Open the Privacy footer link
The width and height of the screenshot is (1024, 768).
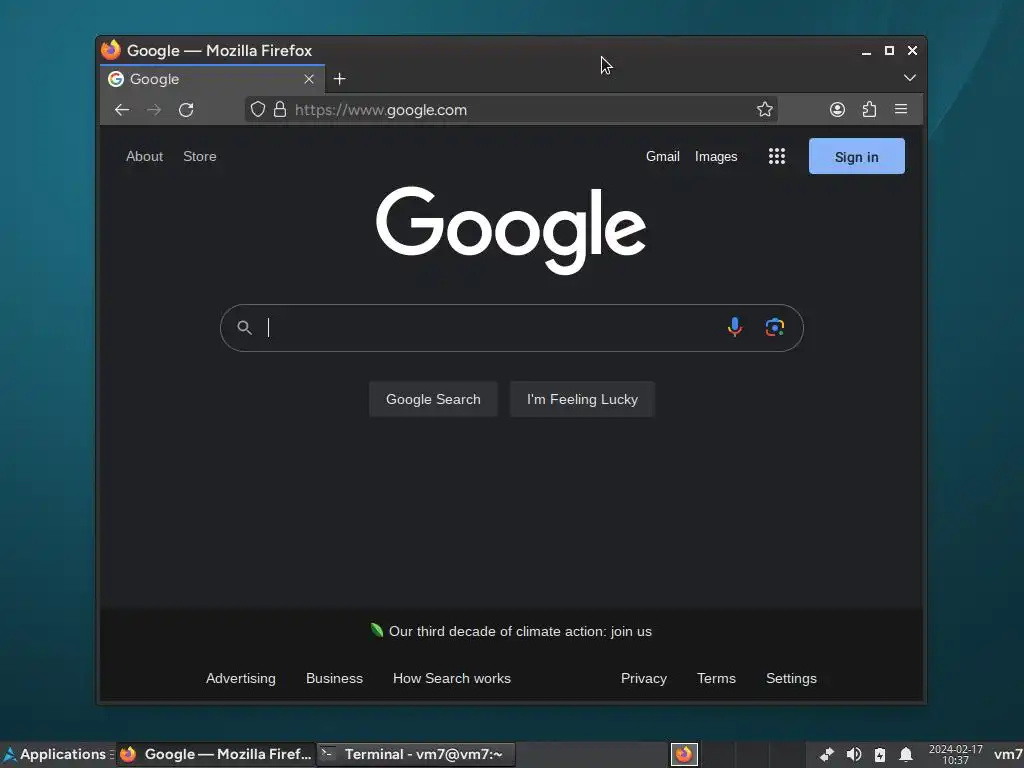point(644,678)
